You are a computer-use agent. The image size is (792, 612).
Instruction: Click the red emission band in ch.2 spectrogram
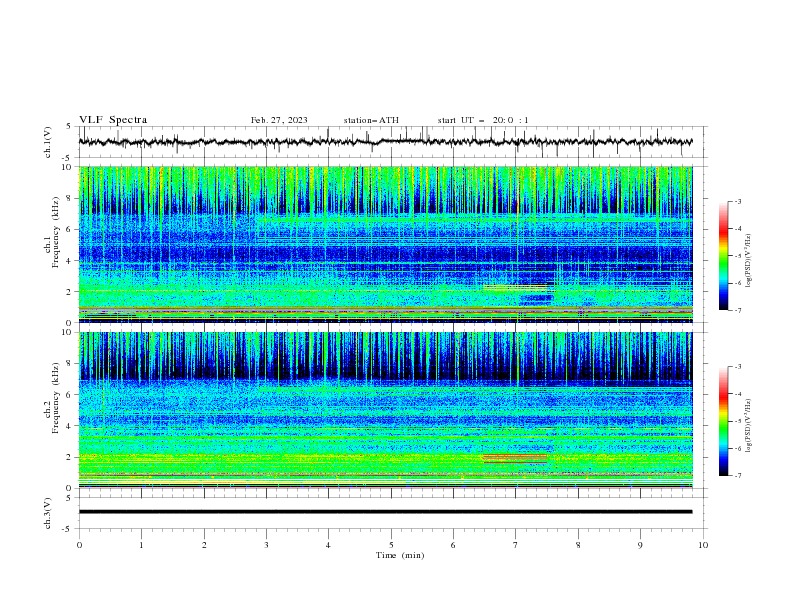coord(515,458)
